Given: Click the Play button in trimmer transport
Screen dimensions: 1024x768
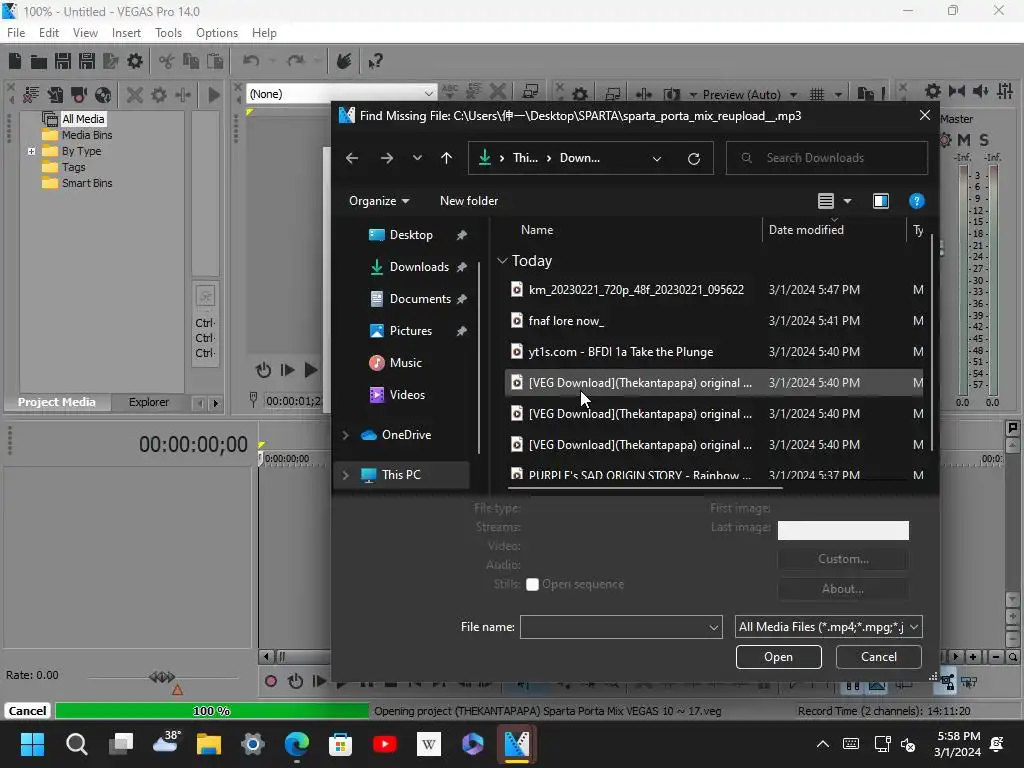Looking at the screenshot, I should click(311, 370).
